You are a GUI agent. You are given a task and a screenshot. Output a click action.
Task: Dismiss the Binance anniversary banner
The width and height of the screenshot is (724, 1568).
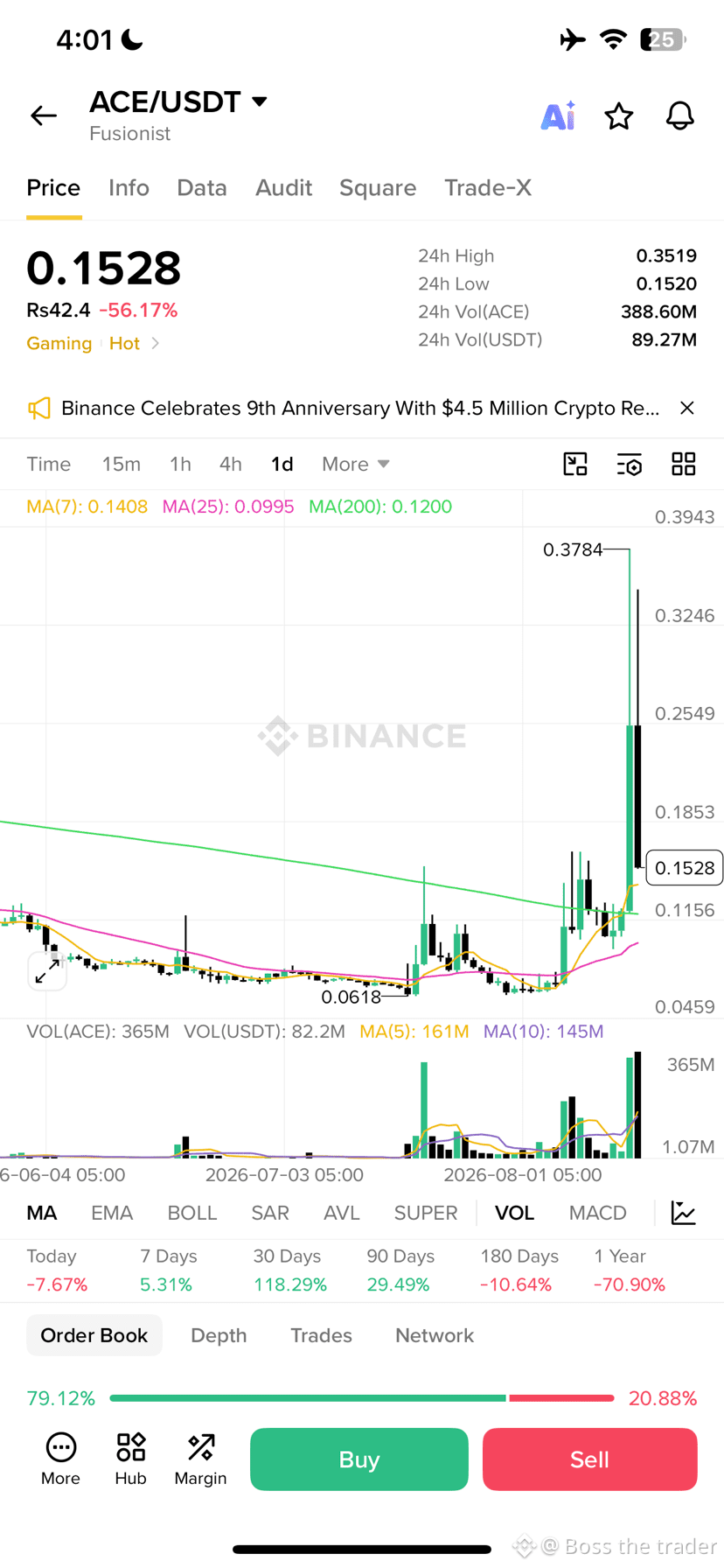pos(687,408)
